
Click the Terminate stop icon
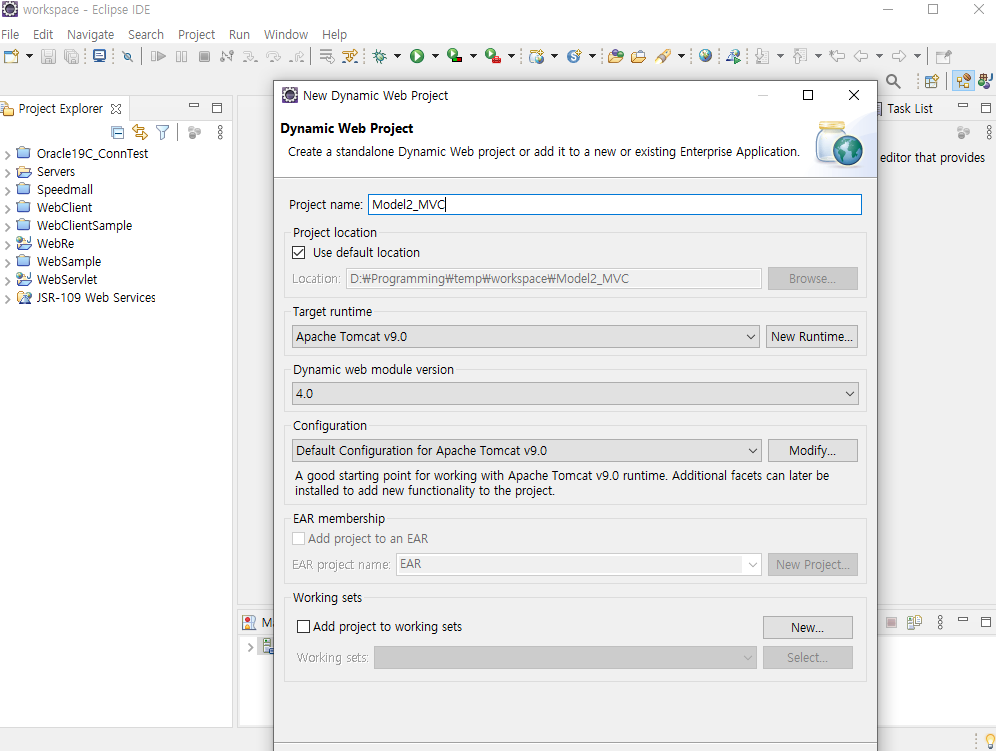click(x=205, y=57)
